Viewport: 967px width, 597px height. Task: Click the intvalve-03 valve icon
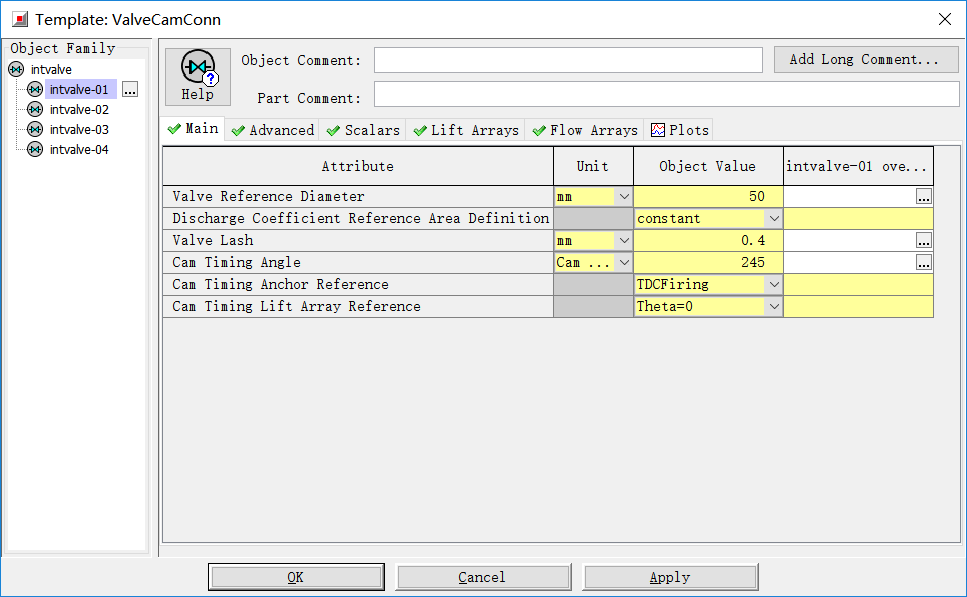[x=35, y=130]
